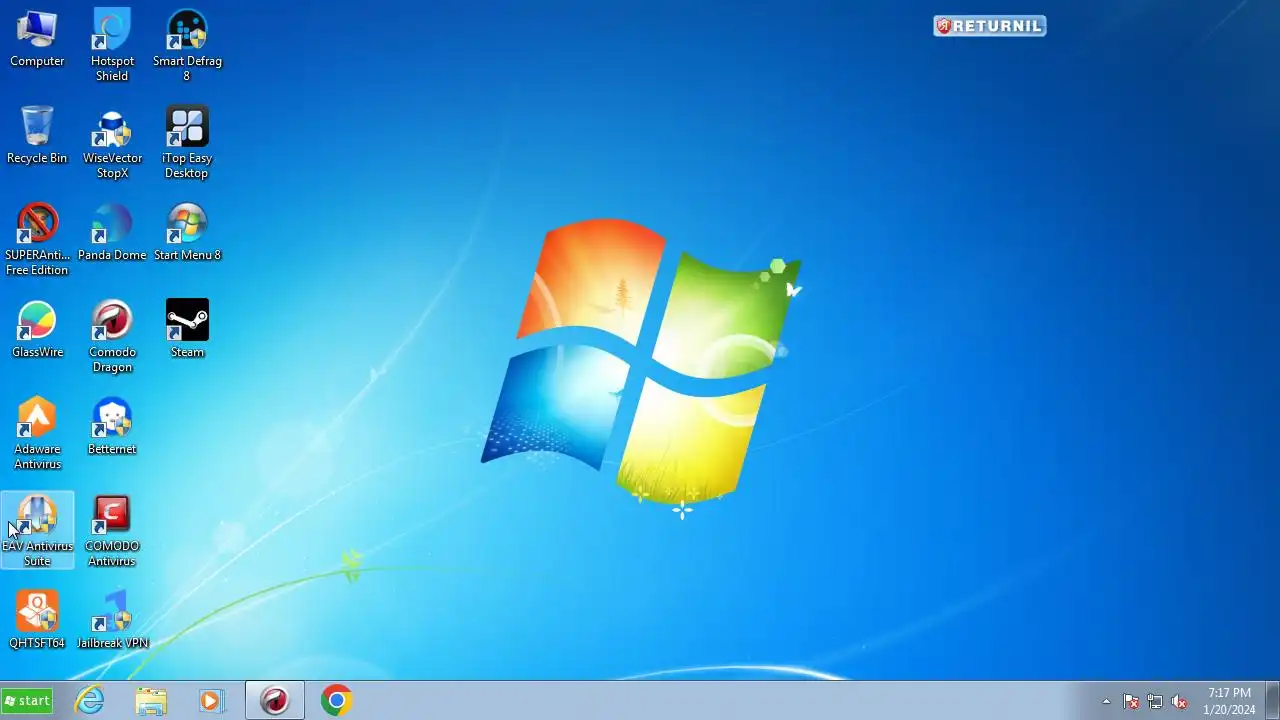Select the Jailbreak VPN shortcut
This screenshot has width=1280, height=720.
tap(112, 621)
